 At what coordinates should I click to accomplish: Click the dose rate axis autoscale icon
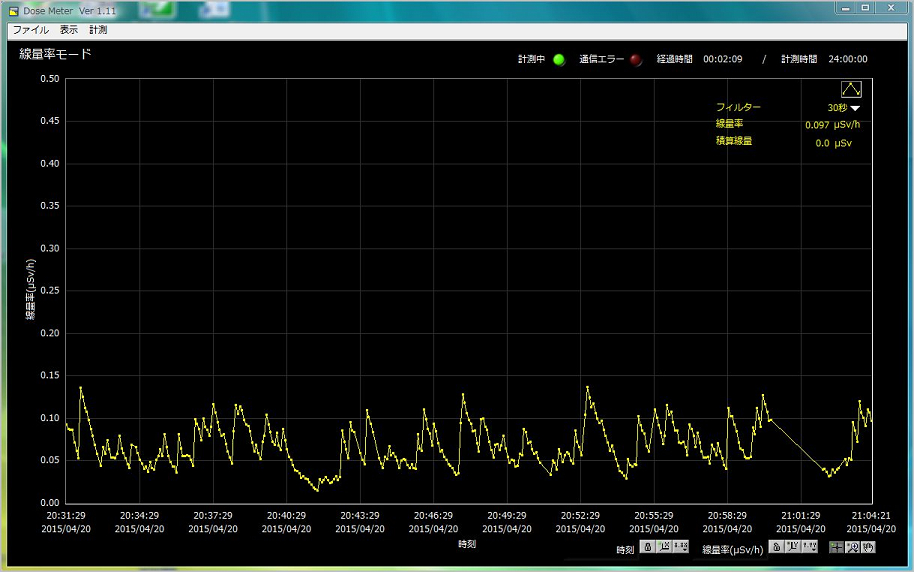tap(792, 547)
